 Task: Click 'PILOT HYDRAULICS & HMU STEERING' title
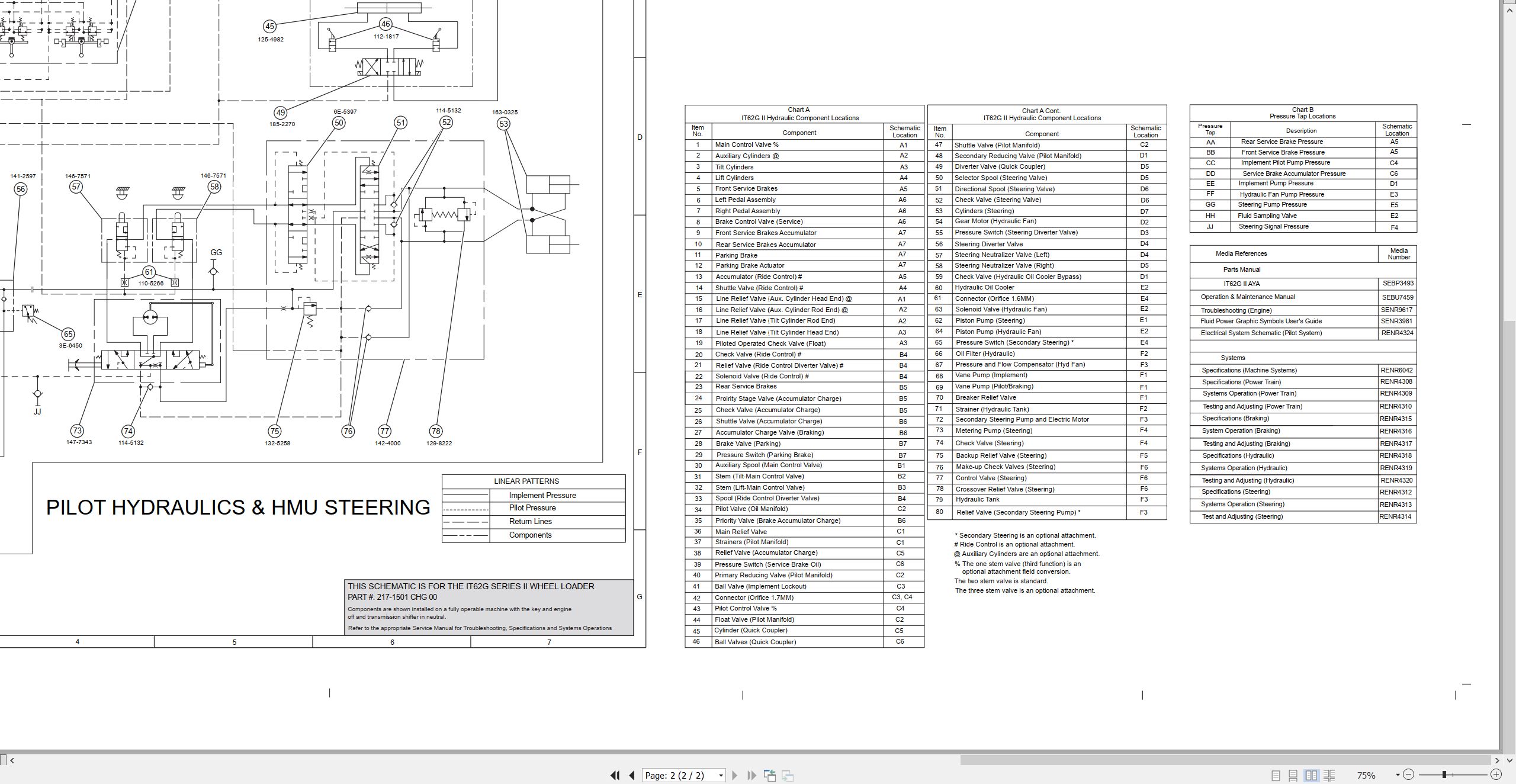click(x=238, y=507)
